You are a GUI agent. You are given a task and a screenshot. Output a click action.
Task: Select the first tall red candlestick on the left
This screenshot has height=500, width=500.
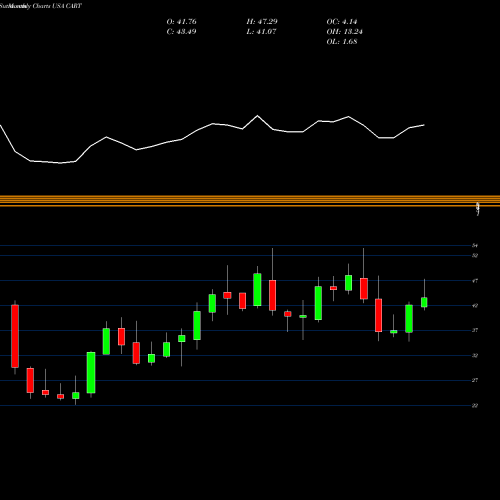point(15,336)
